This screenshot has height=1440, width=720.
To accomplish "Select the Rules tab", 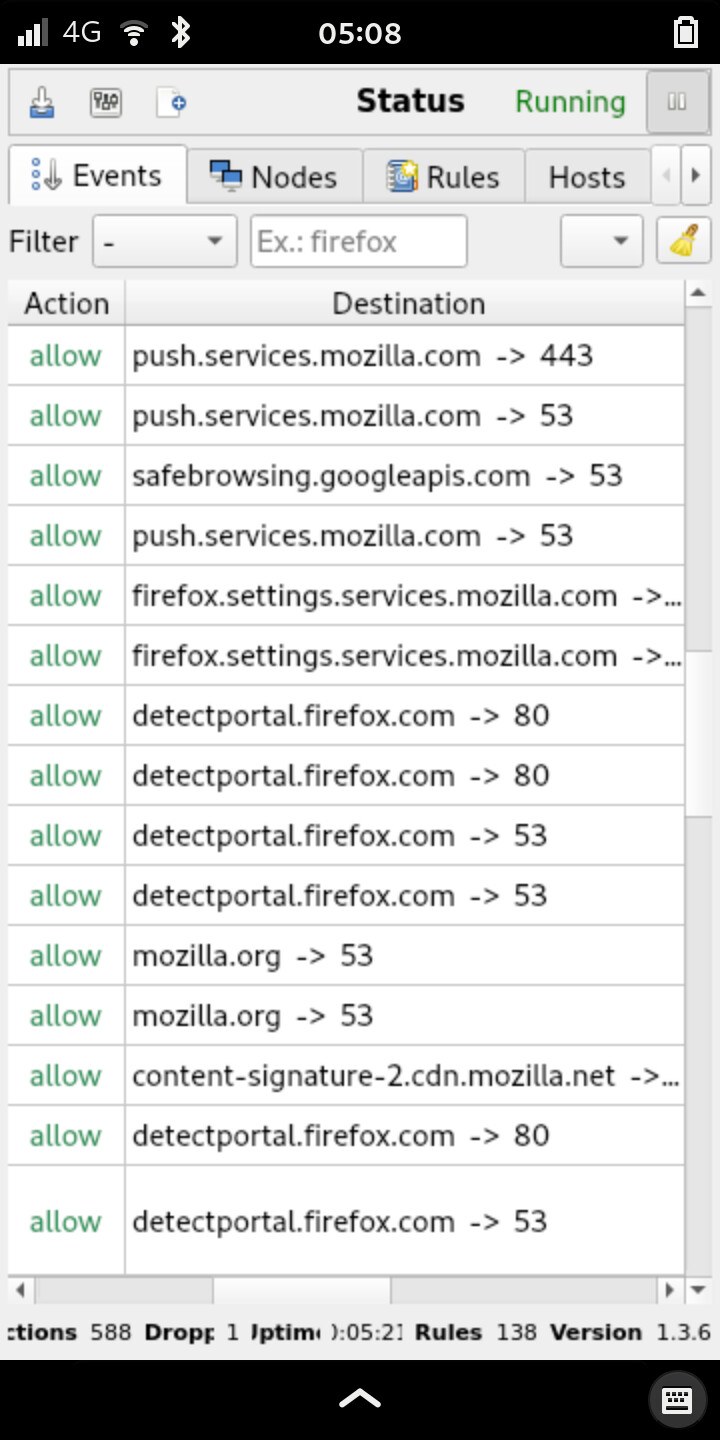I will coord(443,177).
